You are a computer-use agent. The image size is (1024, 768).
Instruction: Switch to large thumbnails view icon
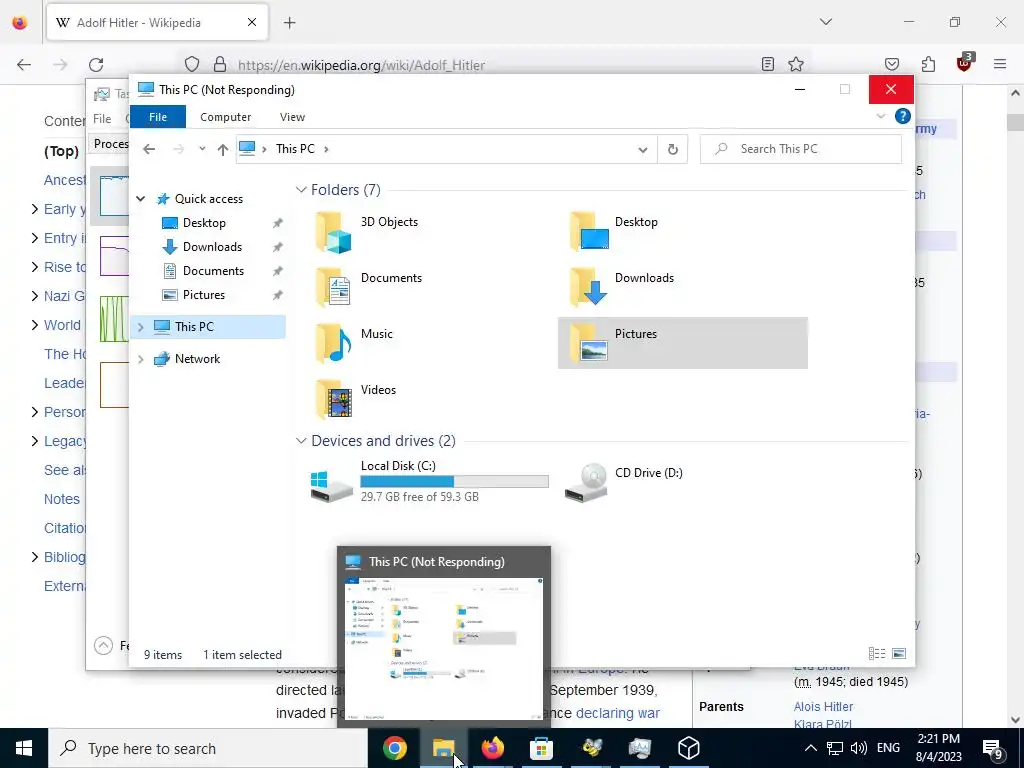(x=899, y=654)
